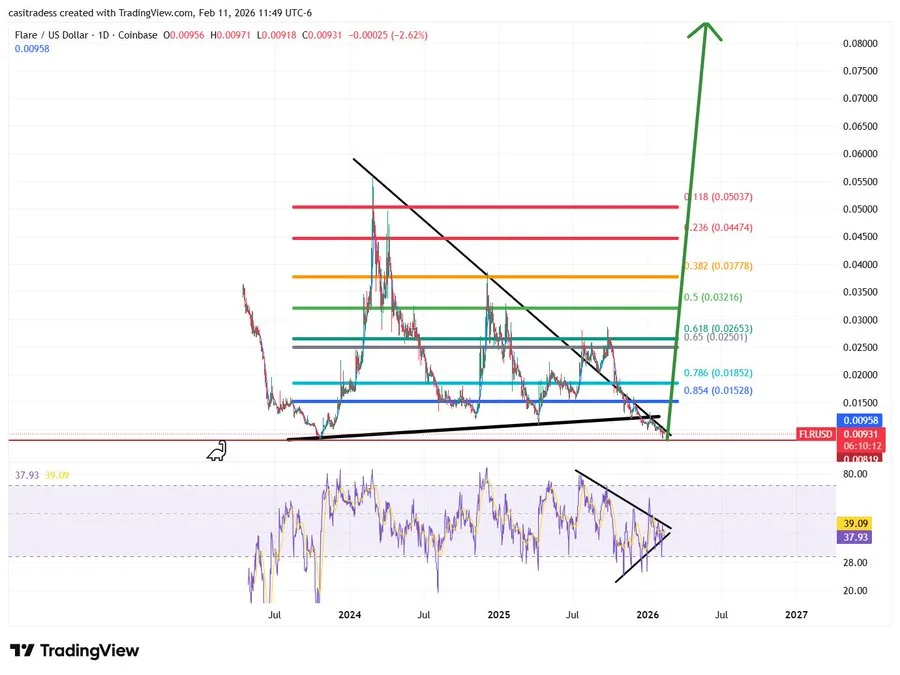
Task: Click the 0.382 (0.03778) orange Fibonacci label
Action: [718, 266]
